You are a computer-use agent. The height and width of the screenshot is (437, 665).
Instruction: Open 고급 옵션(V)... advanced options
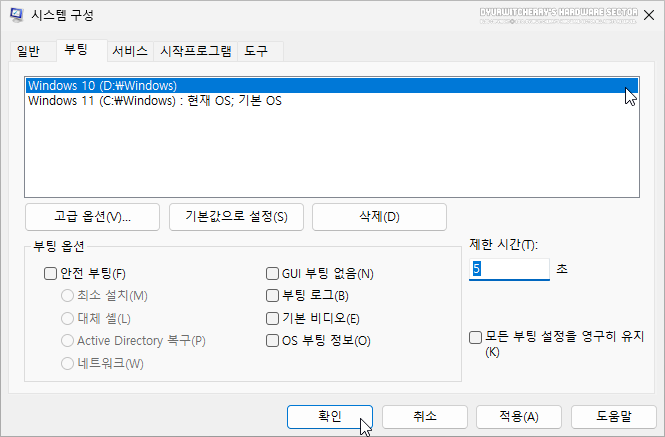tap(92, 217)
